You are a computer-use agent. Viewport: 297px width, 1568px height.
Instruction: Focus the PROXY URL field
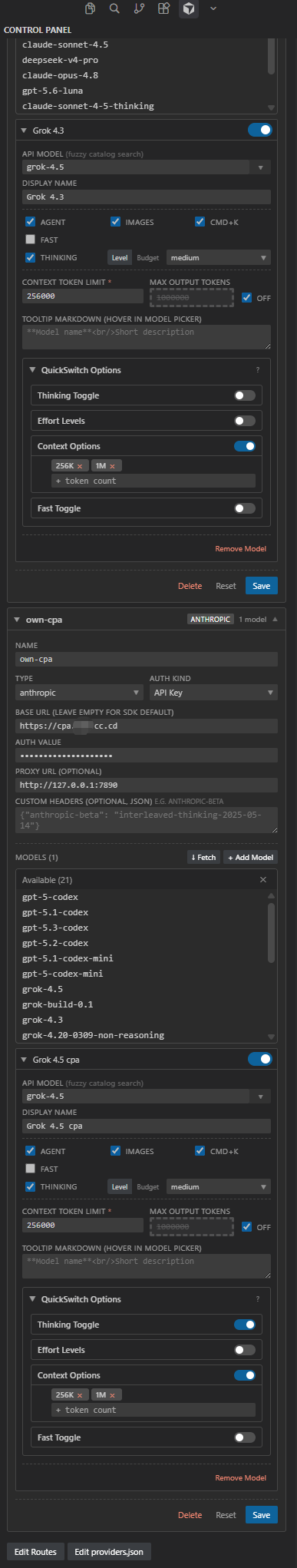[147, 785]
